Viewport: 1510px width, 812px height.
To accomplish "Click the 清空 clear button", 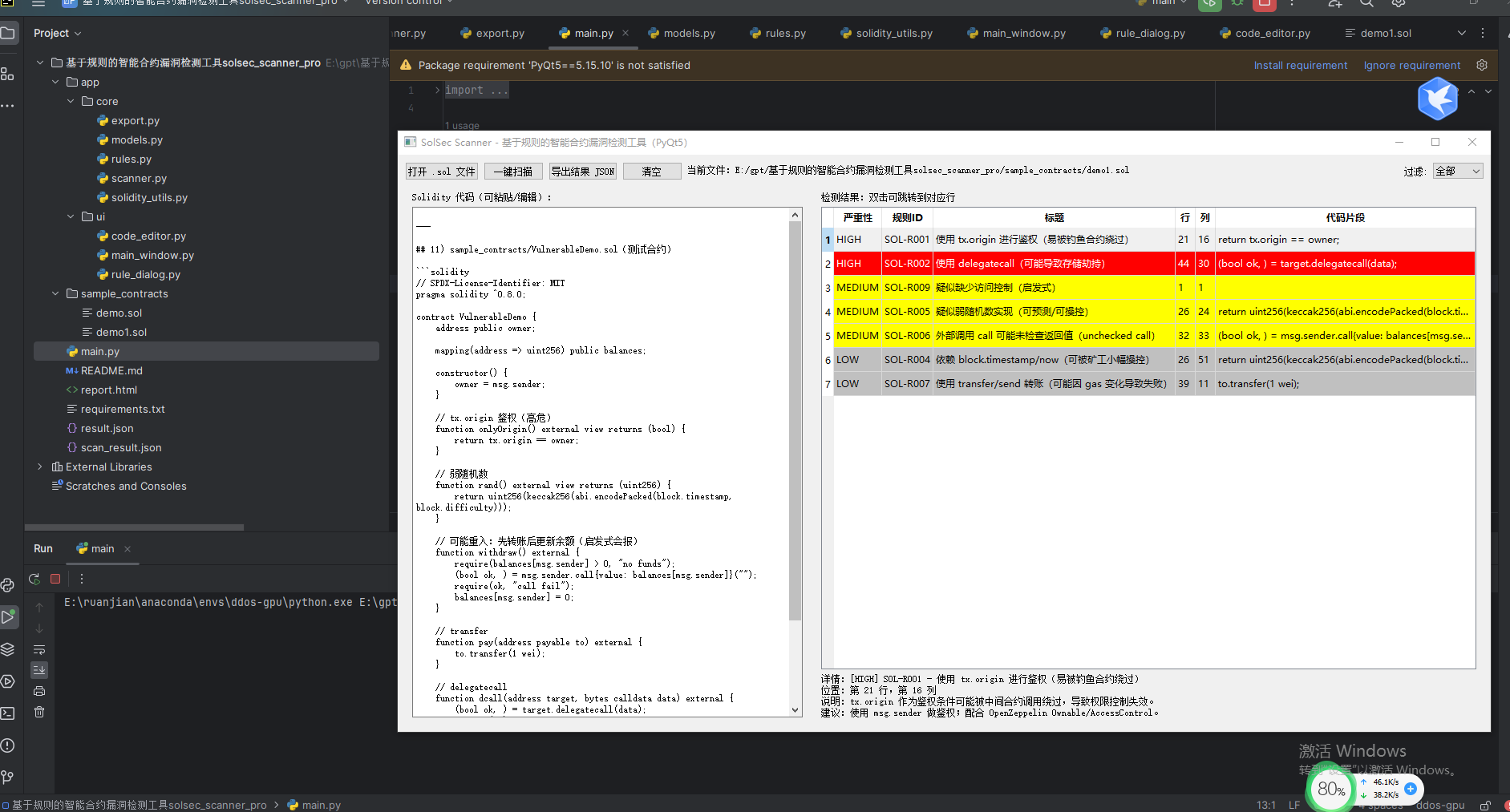I will pyautogui.click(x=652, y=172).
